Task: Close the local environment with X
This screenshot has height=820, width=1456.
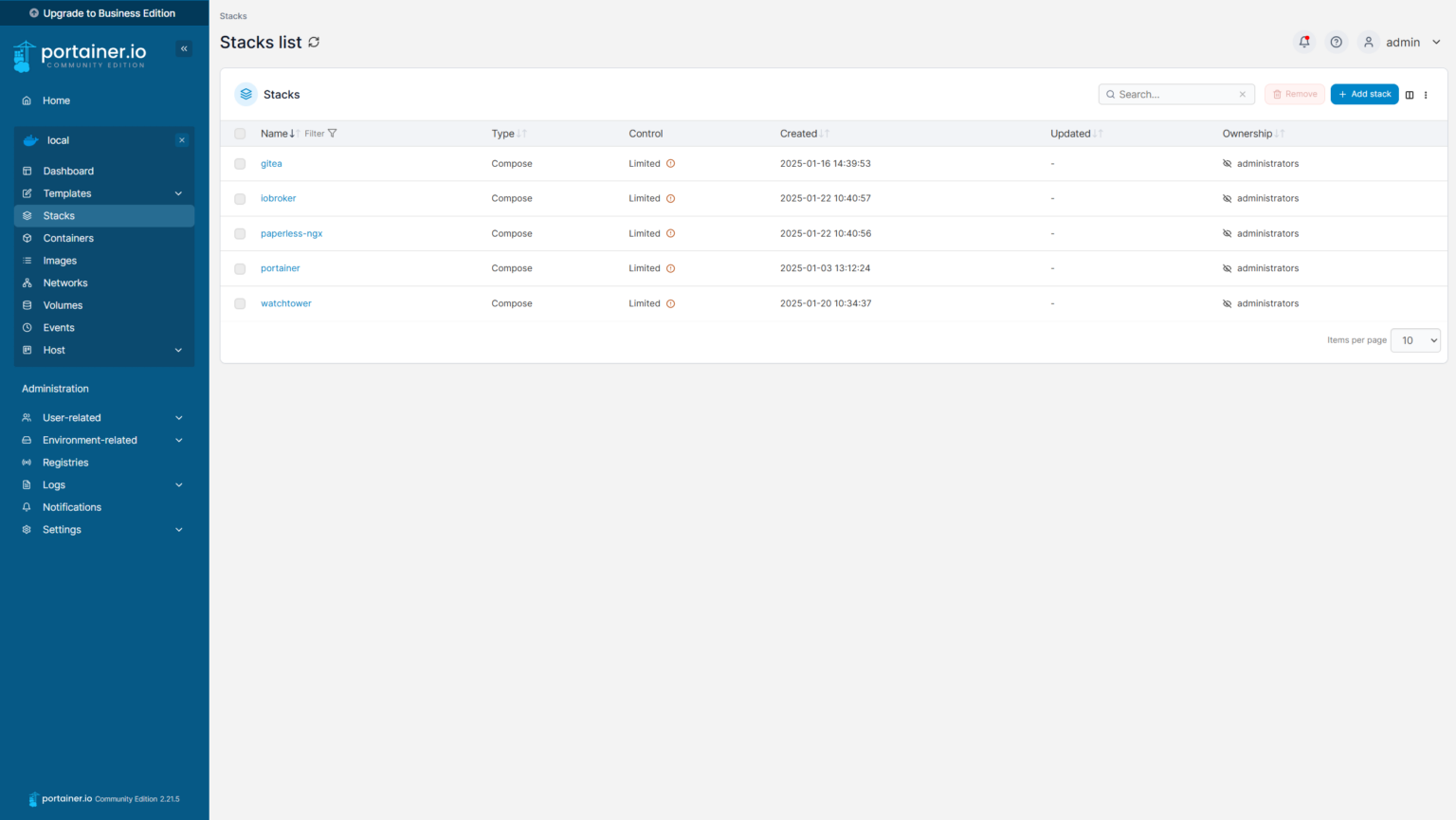Action: tap(182, 140)
